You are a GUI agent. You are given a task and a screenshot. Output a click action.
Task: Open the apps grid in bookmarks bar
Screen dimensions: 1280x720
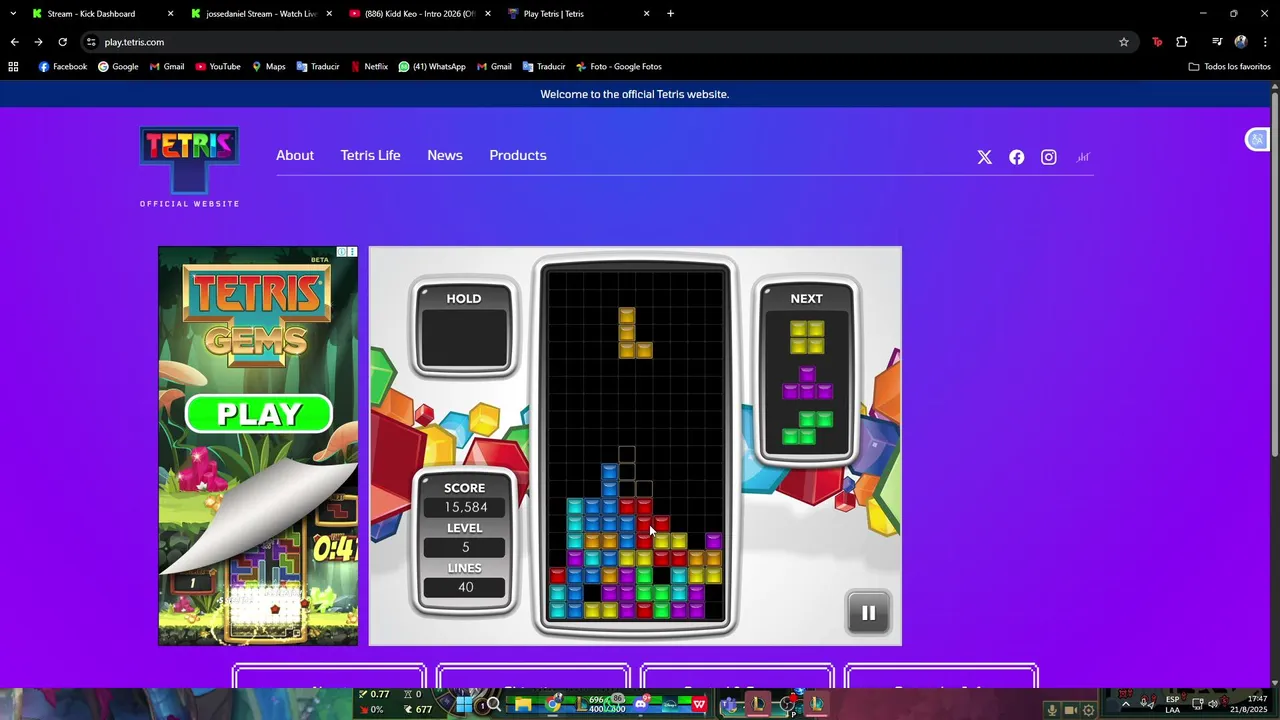pos(13,67)
